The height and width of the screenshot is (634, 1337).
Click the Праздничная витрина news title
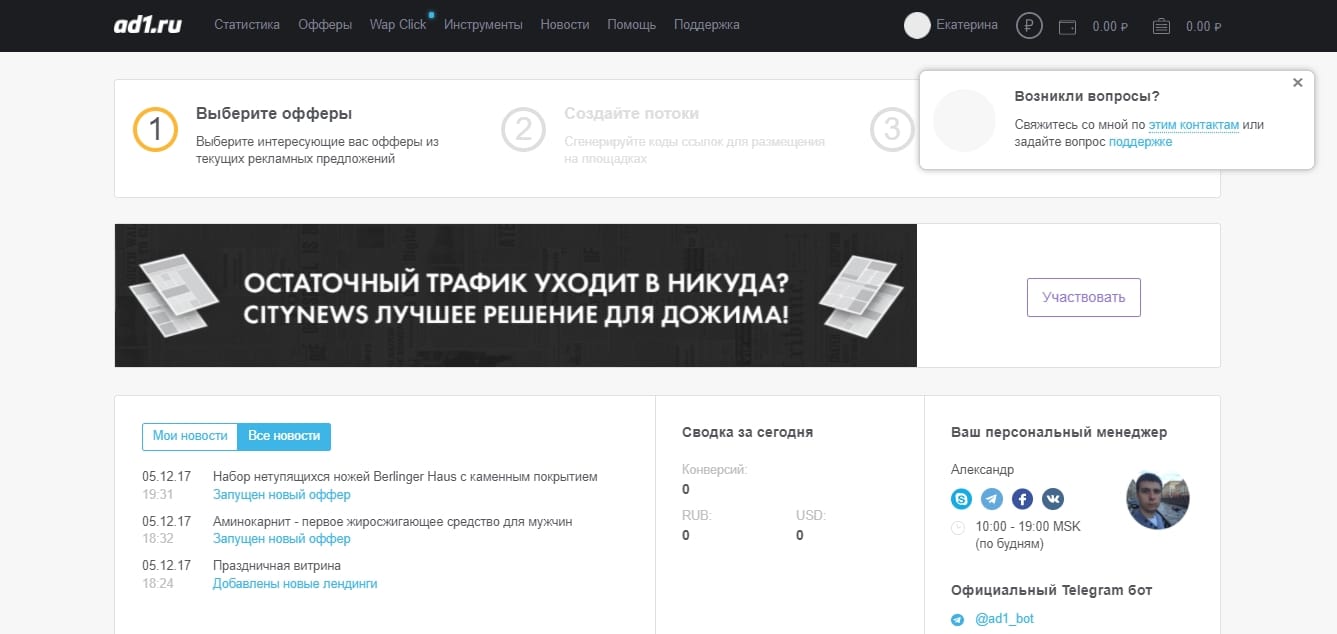tap(277, 566)
